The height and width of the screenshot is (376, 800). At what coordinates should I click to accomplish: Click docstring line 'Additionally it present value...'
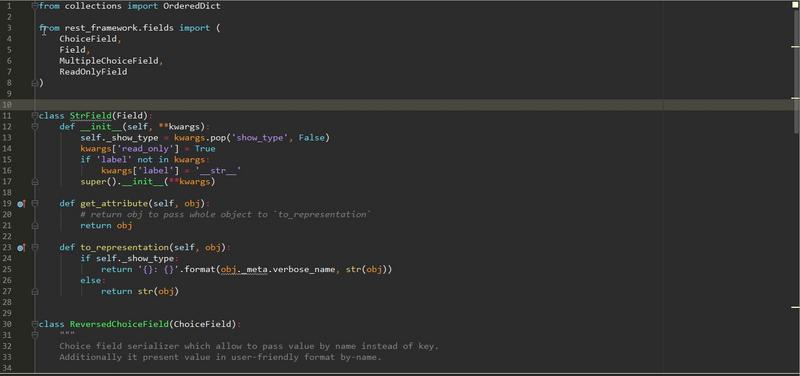(x=220, y=357)
